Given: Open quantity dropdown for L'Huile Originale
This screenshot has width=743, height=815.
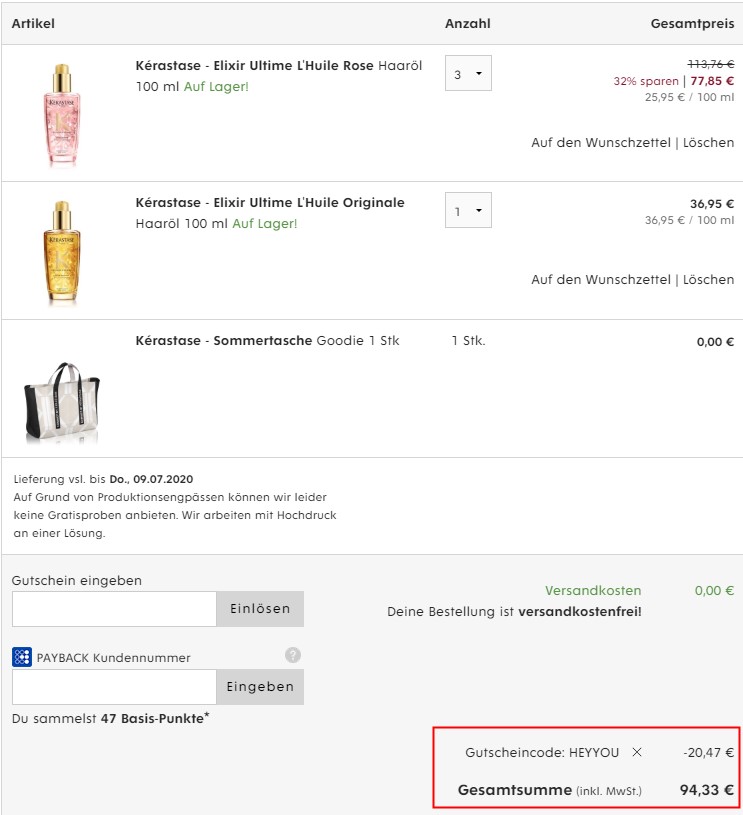Looking at the screenshot, I should (468, 210).
